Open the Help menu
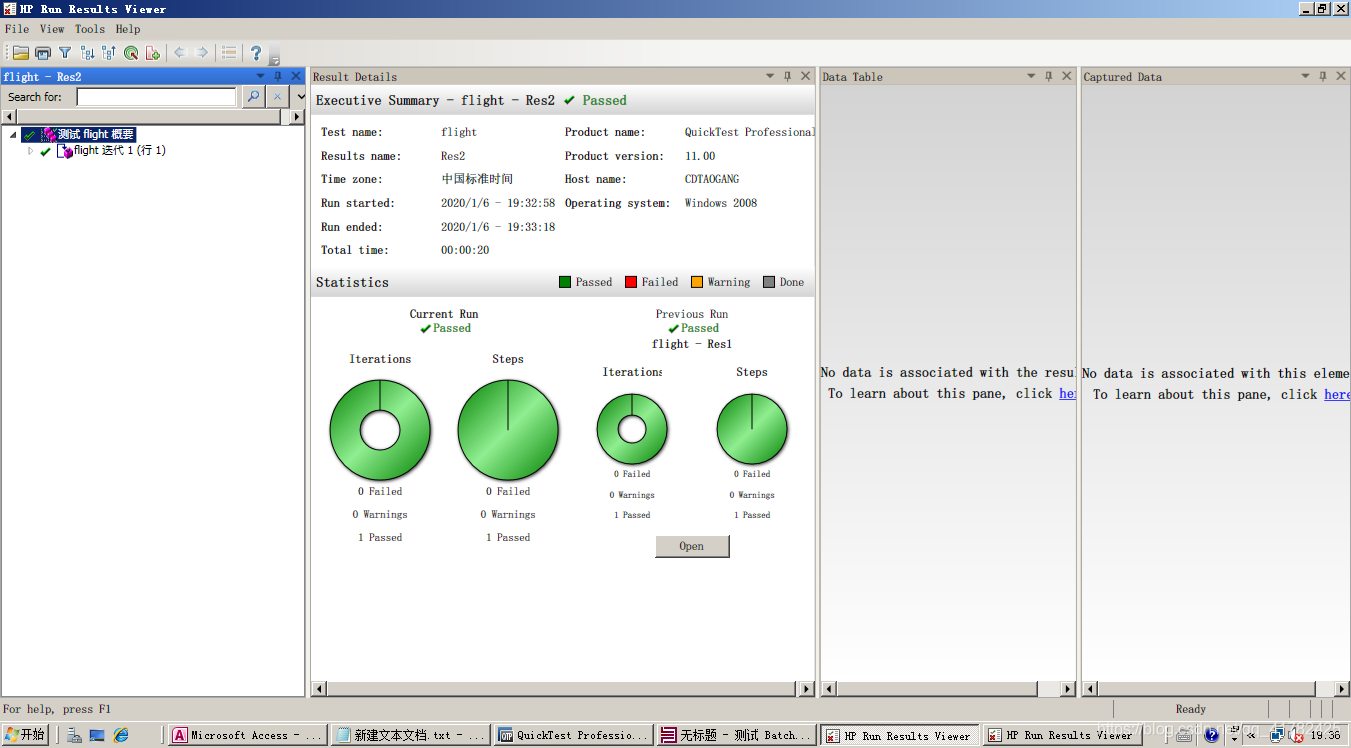Viewport: 1351px width, 748px height. [x=128, y=29]
